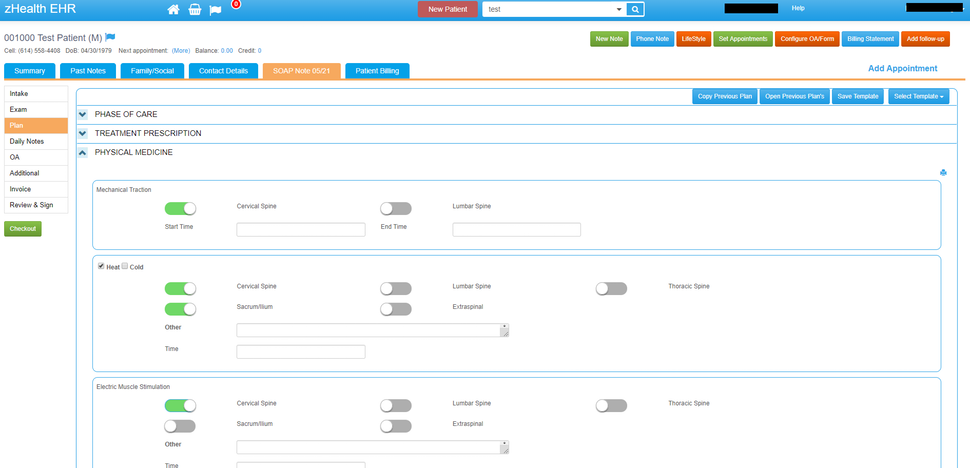This screenshot has height=468, width=970.
Task: Click the Add follow-up button
Action: tap(925, 39)
